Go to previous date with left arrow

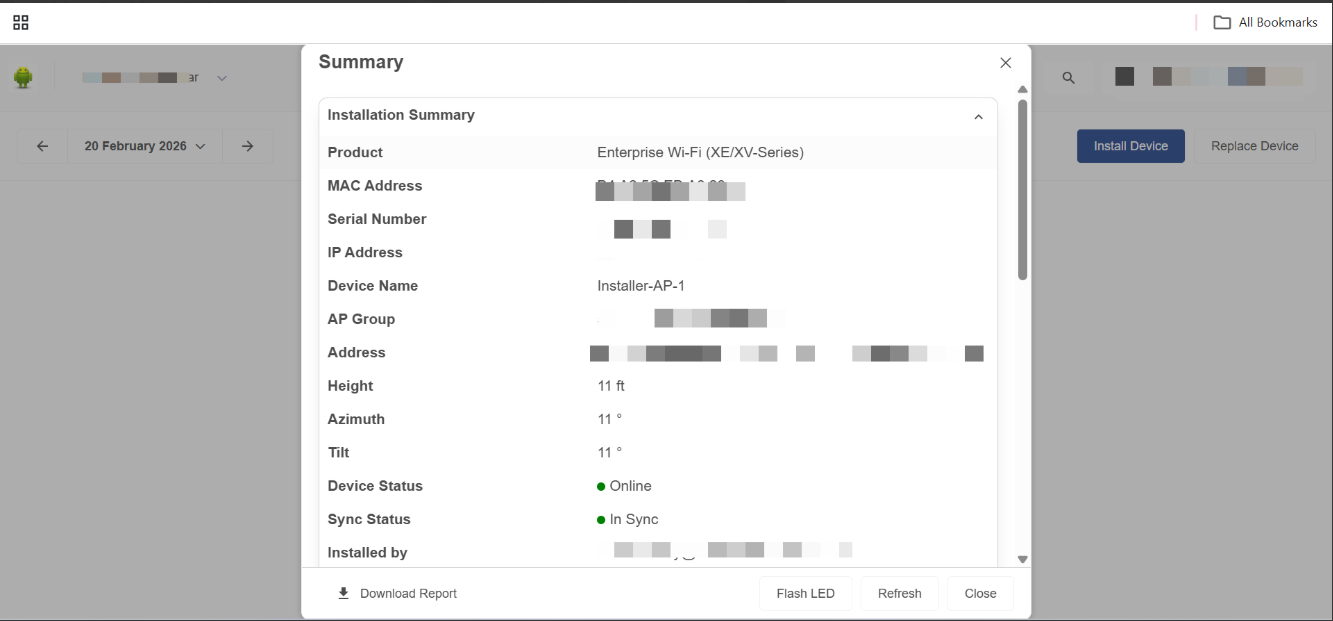[x=42, y=146]
